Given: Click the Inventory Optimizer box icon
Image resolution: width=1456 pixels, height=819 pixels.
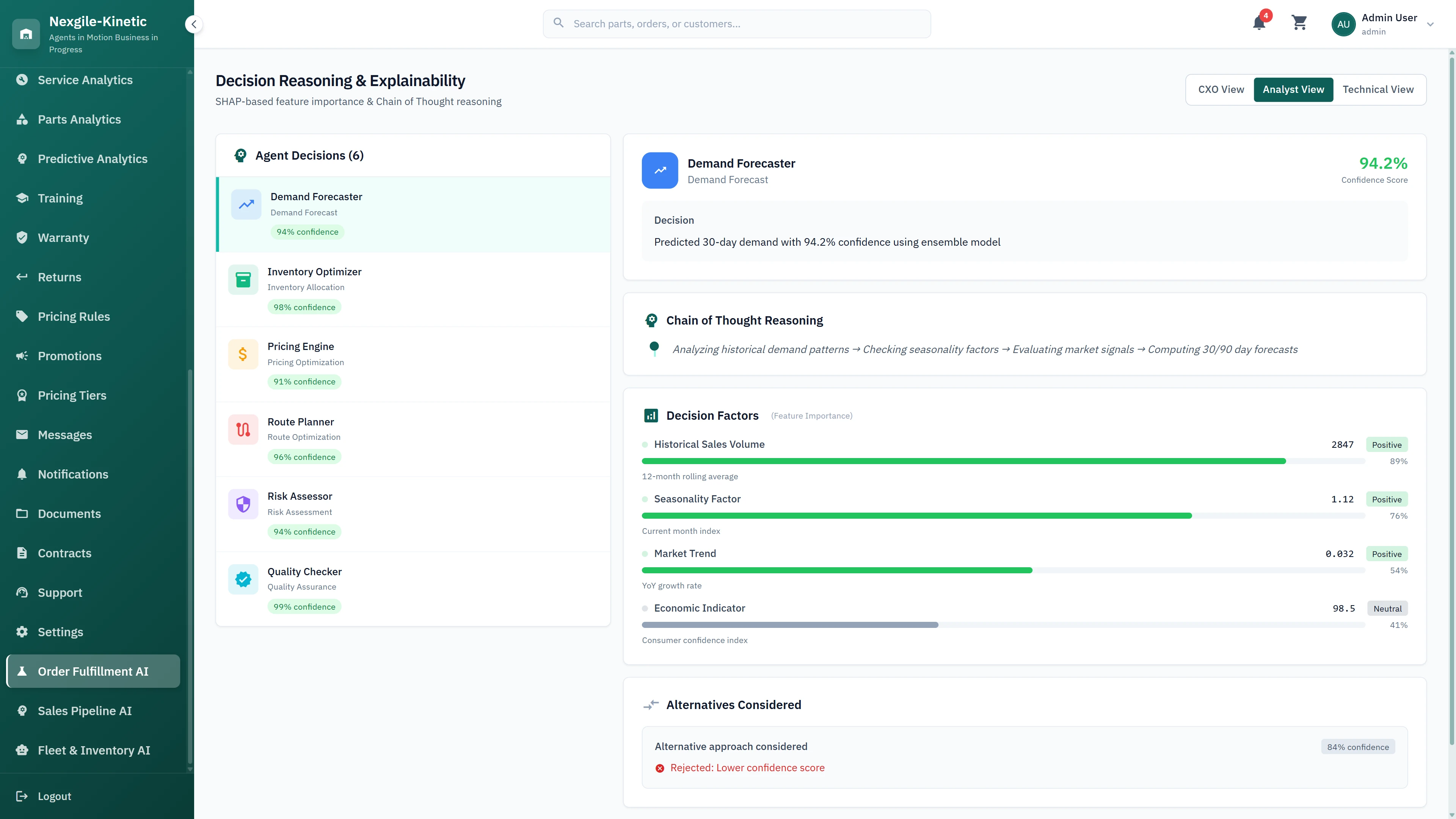Looking at the screenshot, I should (x=243, y=279).
